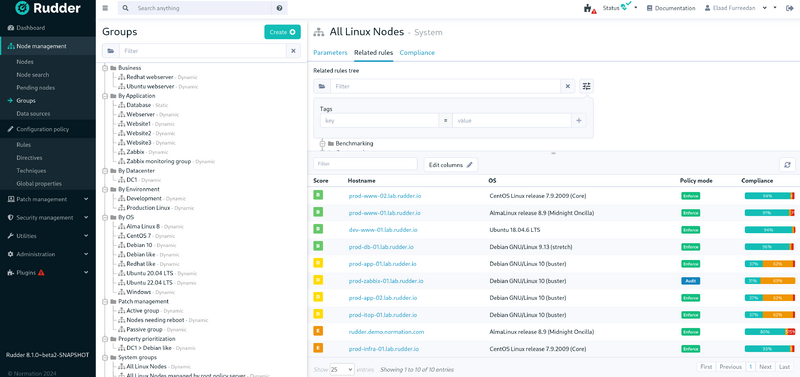Click the Plugins warning triangle icon
Viewport: 800px width, 377px height.
point(41,272)
